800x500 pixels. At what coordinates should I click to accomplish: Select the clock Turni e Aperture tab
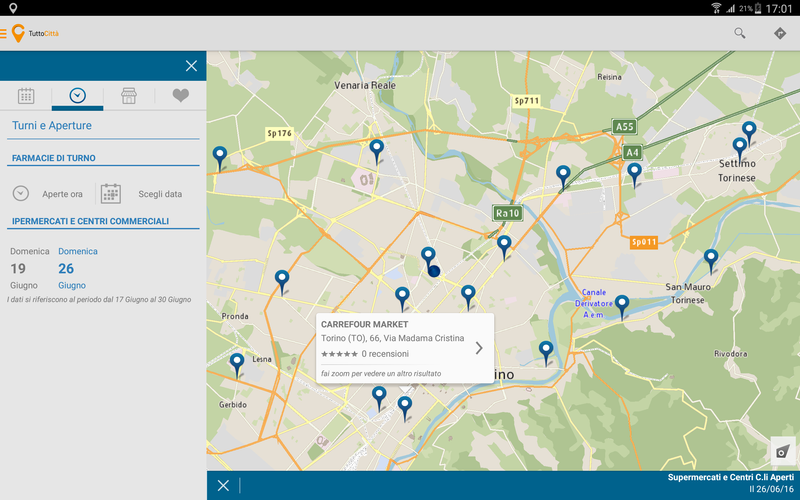(78, 95)
